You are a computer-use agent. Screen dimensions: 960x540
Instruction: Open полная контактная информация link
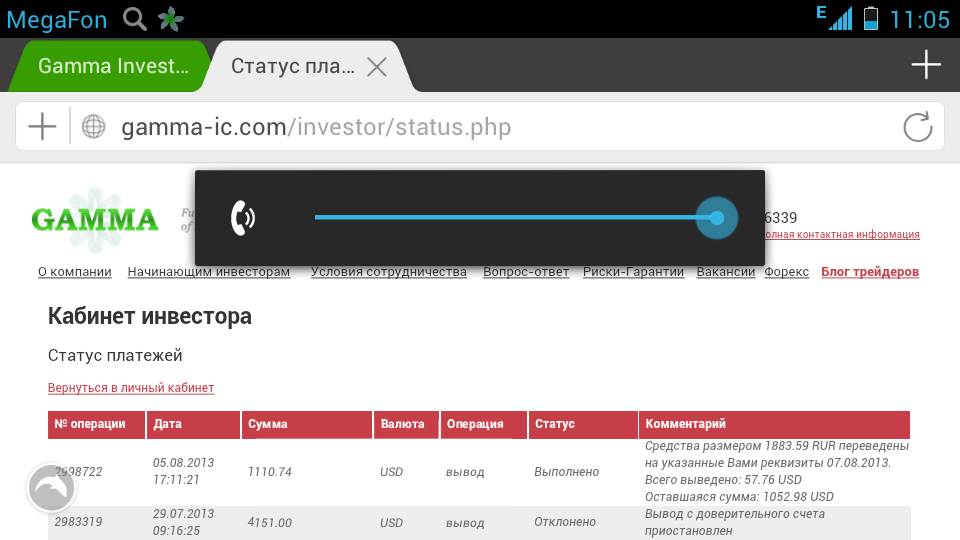[842, 234]
